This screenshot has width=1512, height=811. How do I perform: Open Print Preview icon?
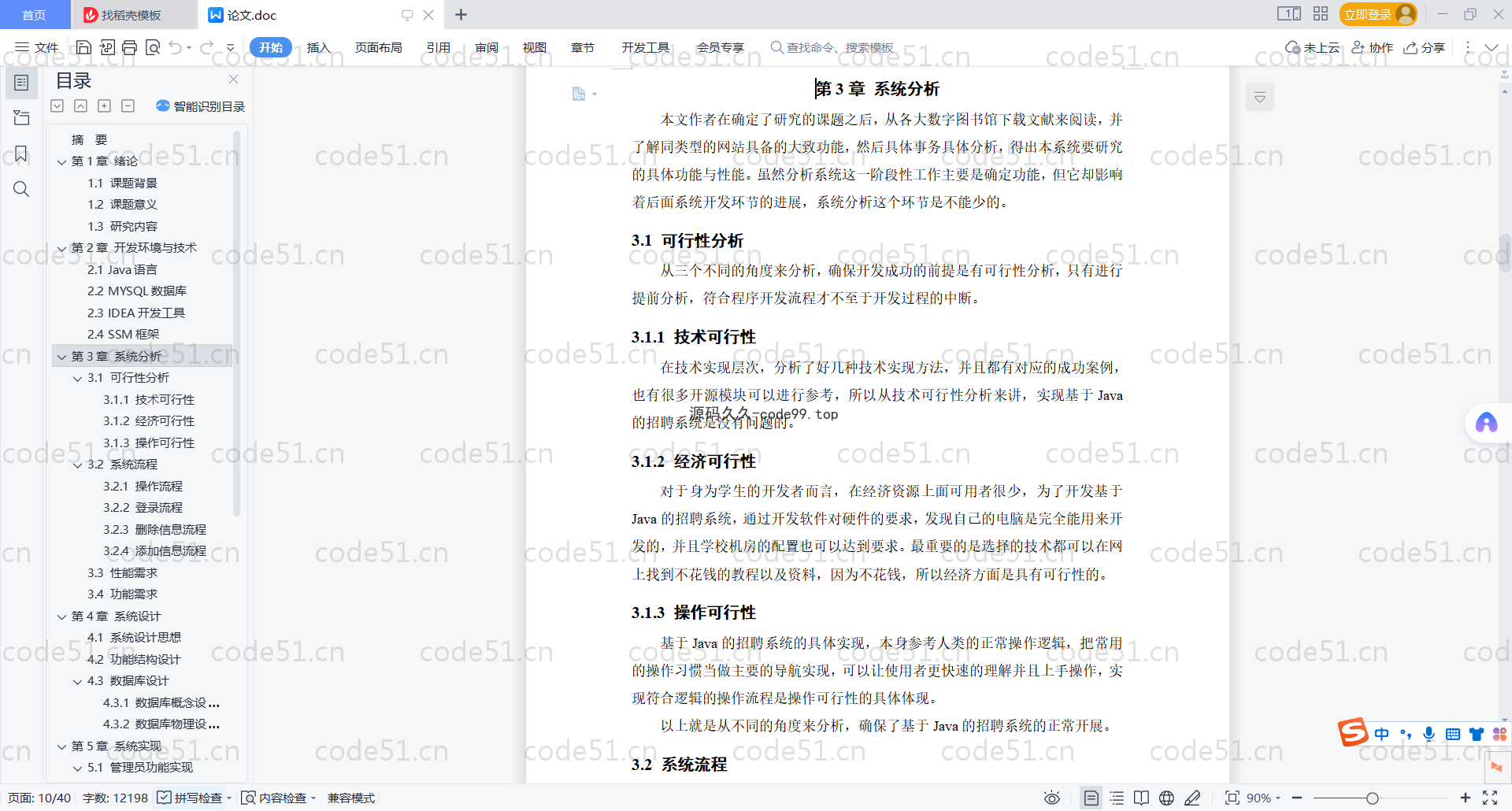pyautogui.click(x=153, y=47)
